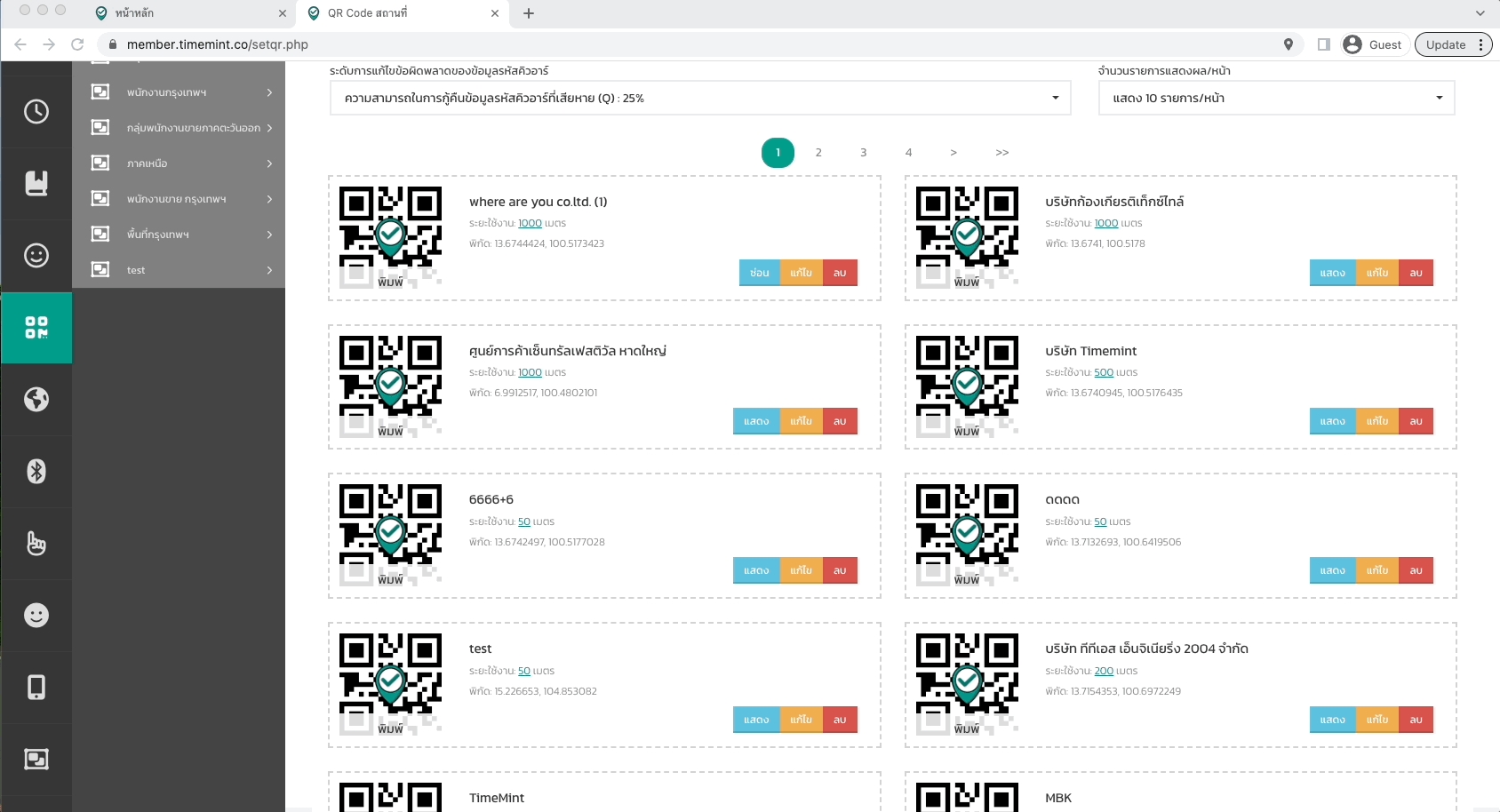Edit the 'ดดดด' location with the orange button

(1376, 570)
